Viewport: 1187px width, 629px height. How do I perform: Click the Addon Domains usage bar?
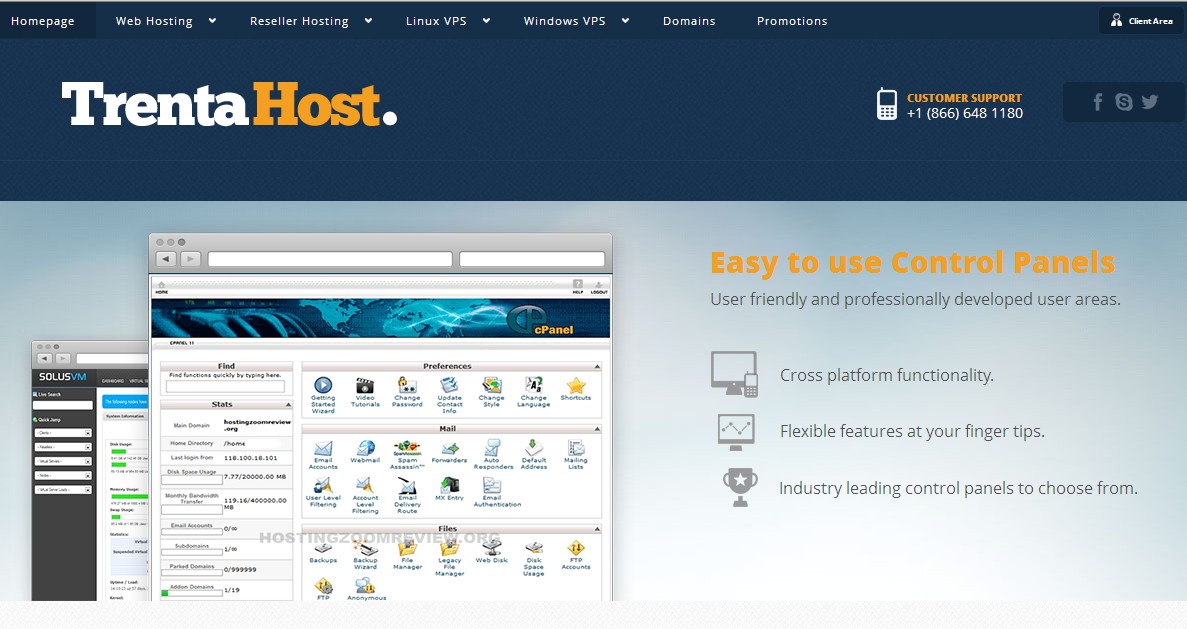coord(191,593)
